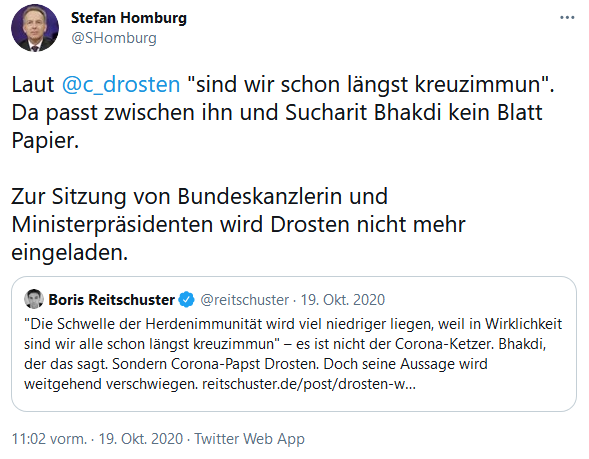Open the three-dot more options menu
Viewport: 589px width, 459px height.
[567, 18]
